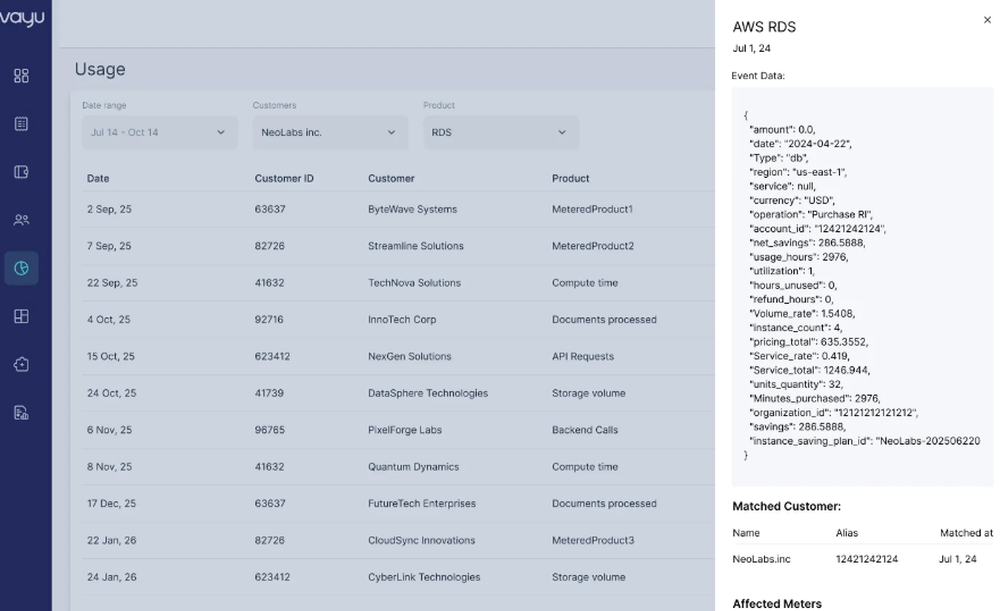The width and height of the screenshot is (1000, 611).
Task: Expand the Date range dropdown
Action: pos(158,131)
